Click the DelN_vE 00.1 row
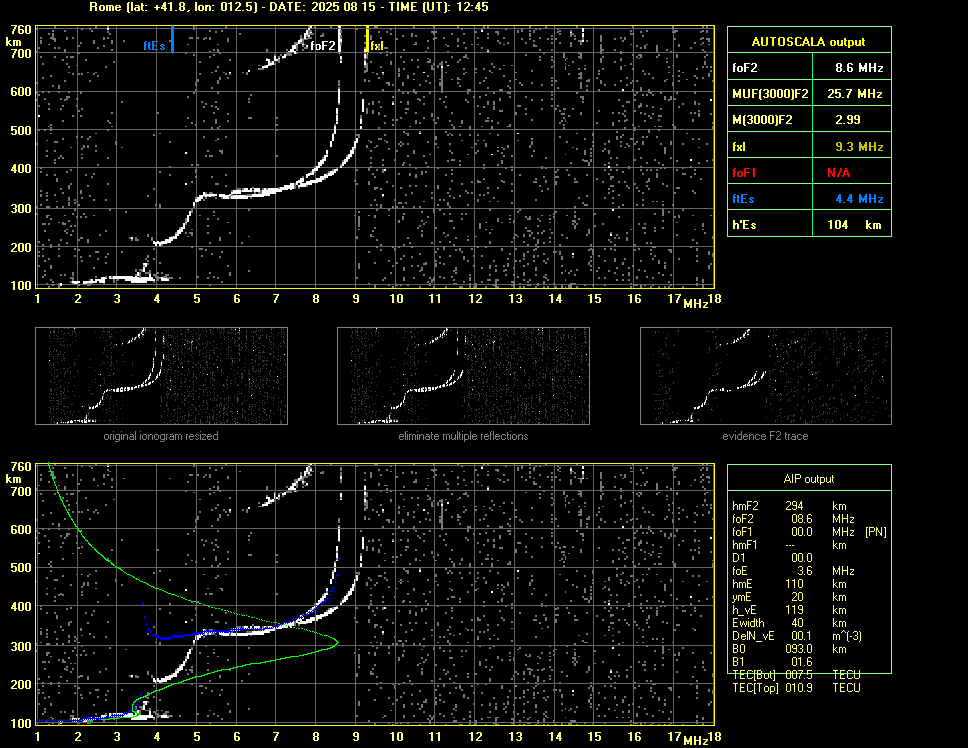 [x=797, y=636]
